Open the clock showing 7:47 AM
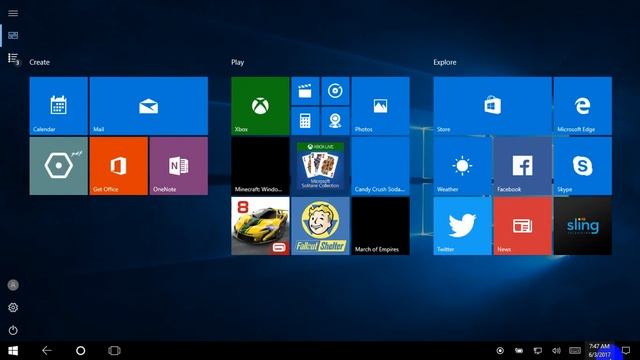This screenshot has width=640, height=360. coord(599,351)
